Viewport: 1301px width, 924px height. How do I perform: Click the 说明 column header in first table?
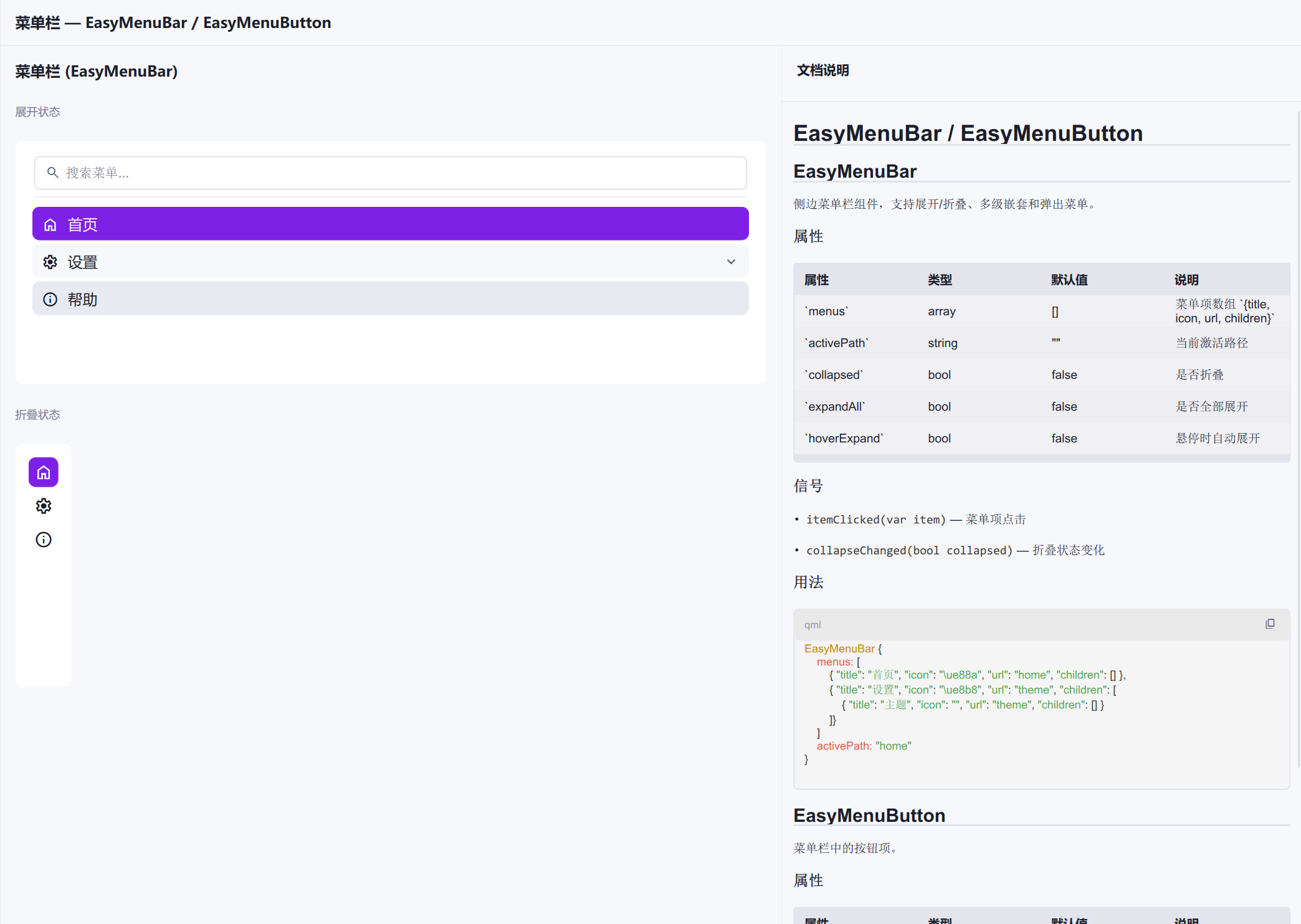(x=1186, y=280)
